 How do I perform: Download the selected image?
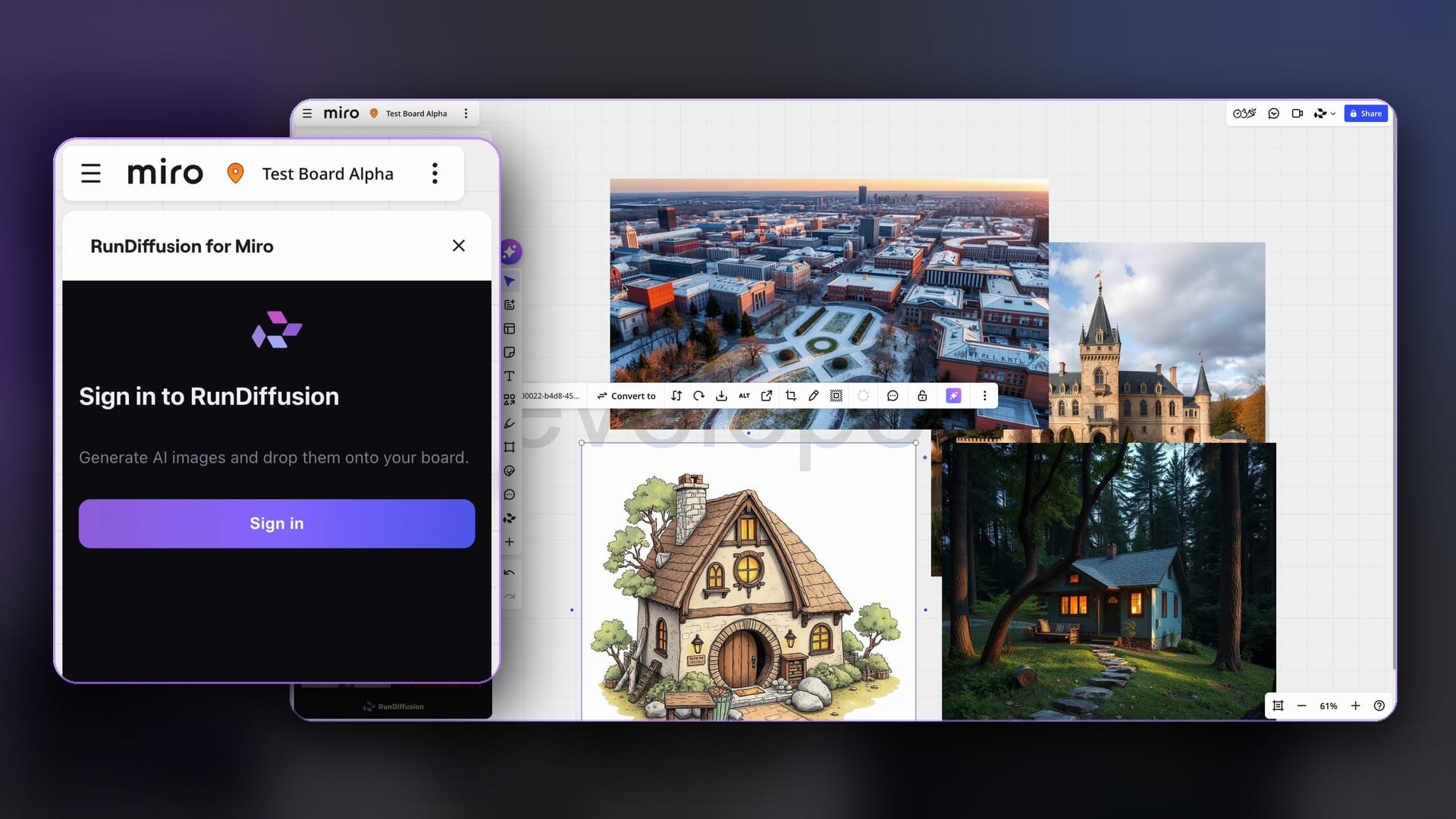[x=722, y=396]
